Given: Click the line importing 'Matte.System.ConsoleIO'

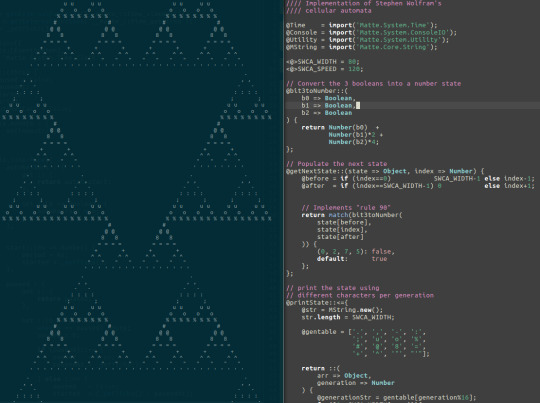Looking at the screenshot, I should pos(371,32).
